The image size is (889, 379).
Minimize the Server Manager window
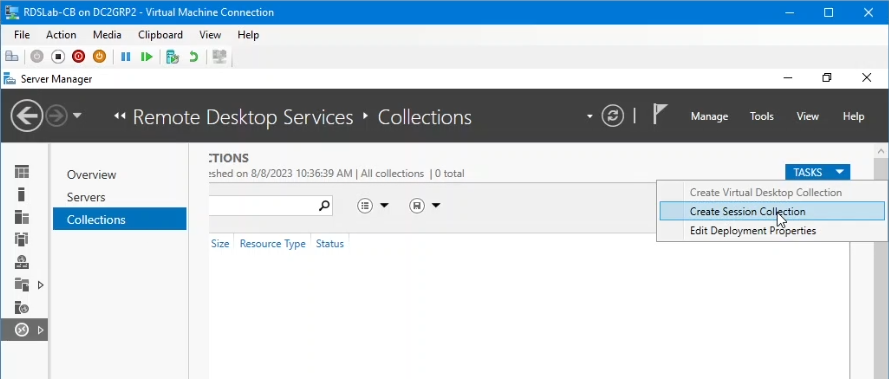pyautogui.click(x=788, y=78)
